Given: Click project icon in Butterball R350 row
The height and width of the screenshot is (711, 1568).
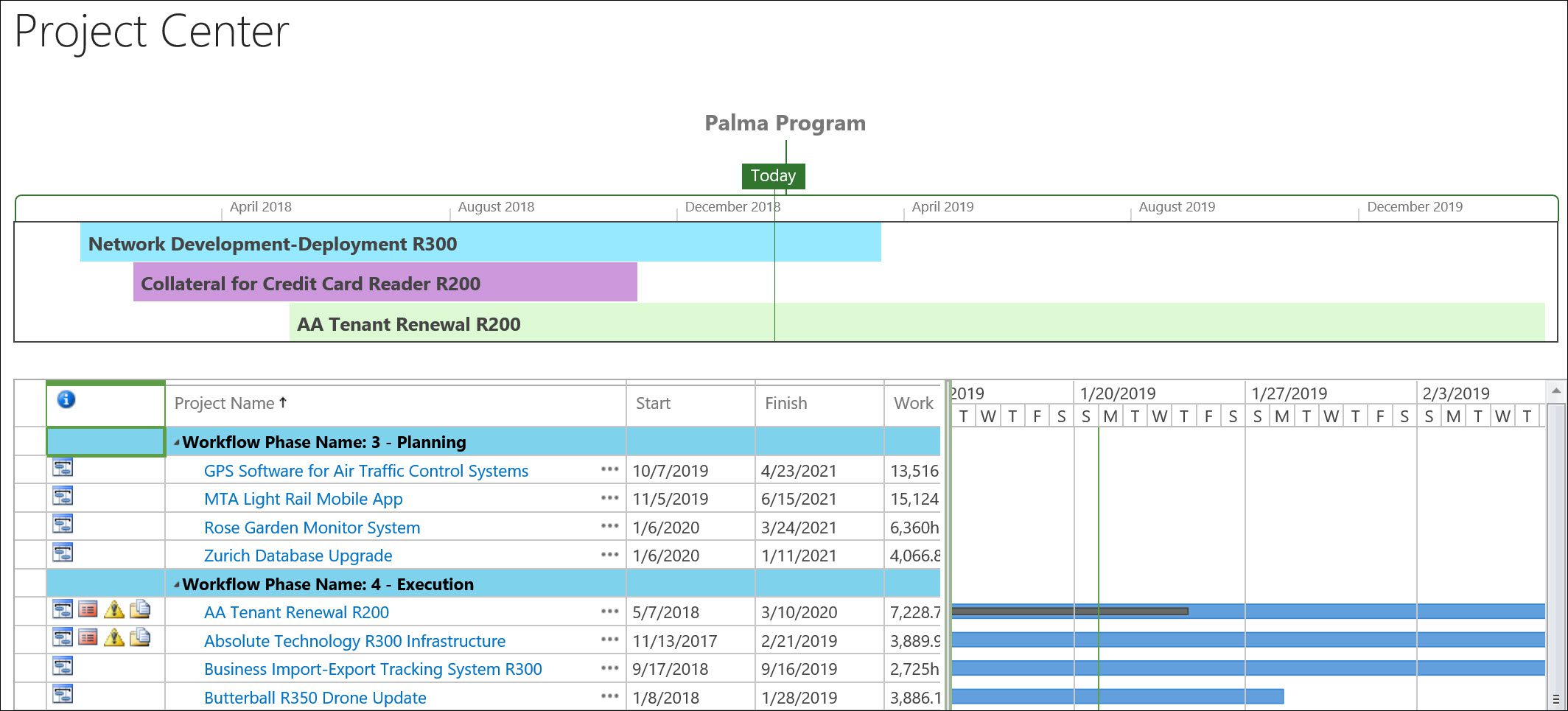Looking at the screenshot, I should (63, 695).
